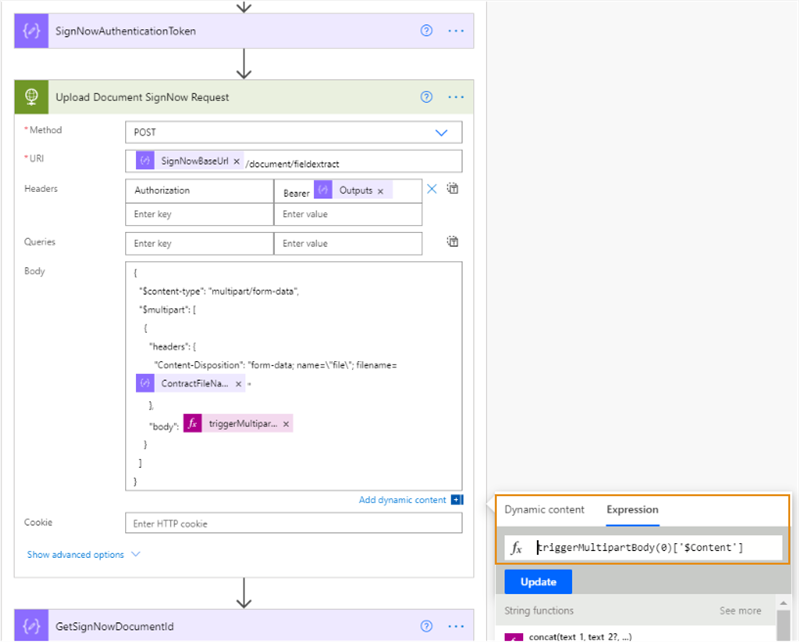
Task: Open ellipsis menu on SignNowAuthenticationToken step
Action: click(x=457, y=31)
